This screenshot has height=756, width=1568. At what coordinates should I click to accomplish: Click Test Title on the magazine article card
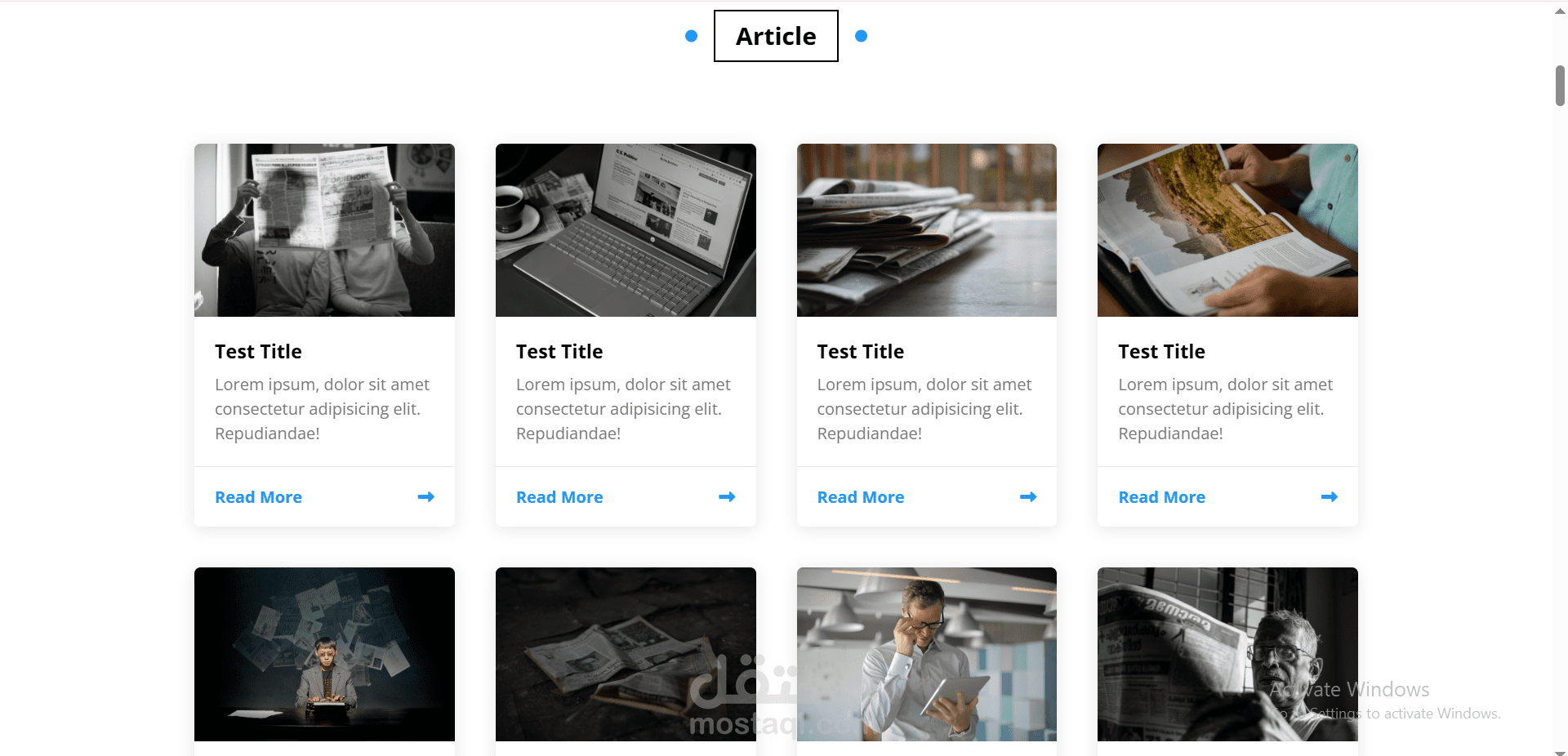tap(1161, 352)
